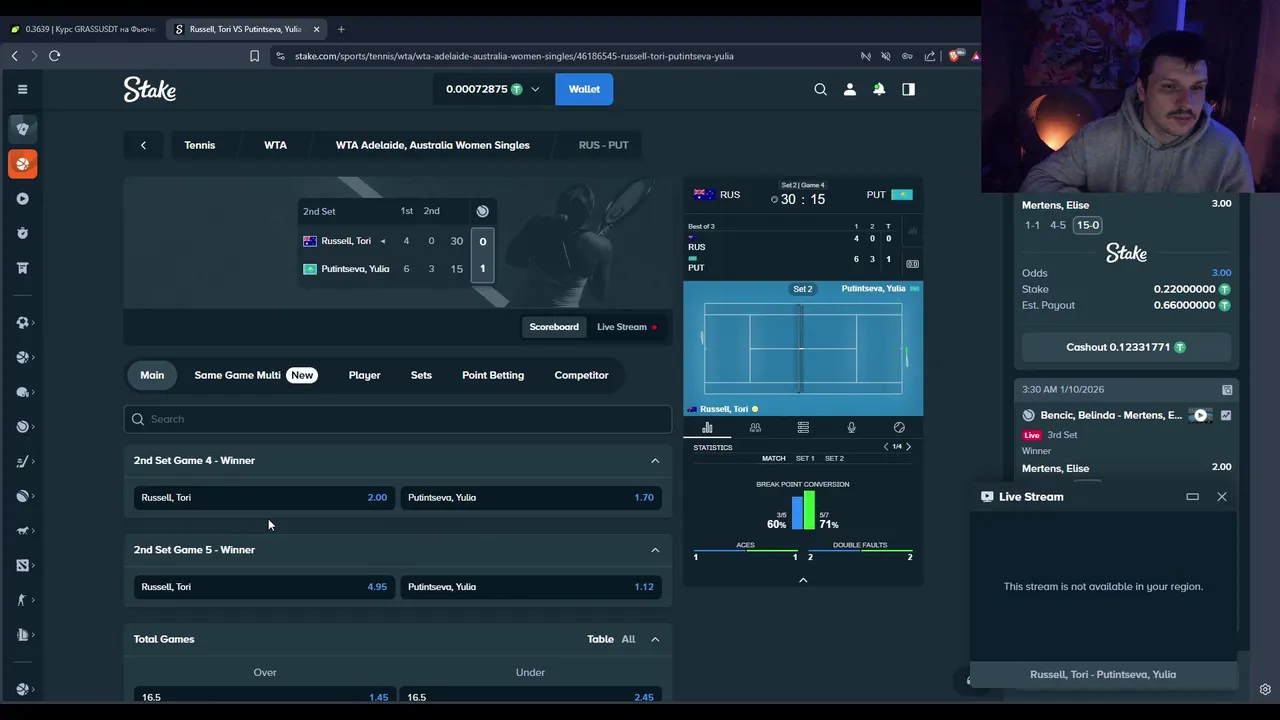Viewport: 1280px width, 720px height.
Task: Open the notifications bell icon
Action: [x=879, y=89]
